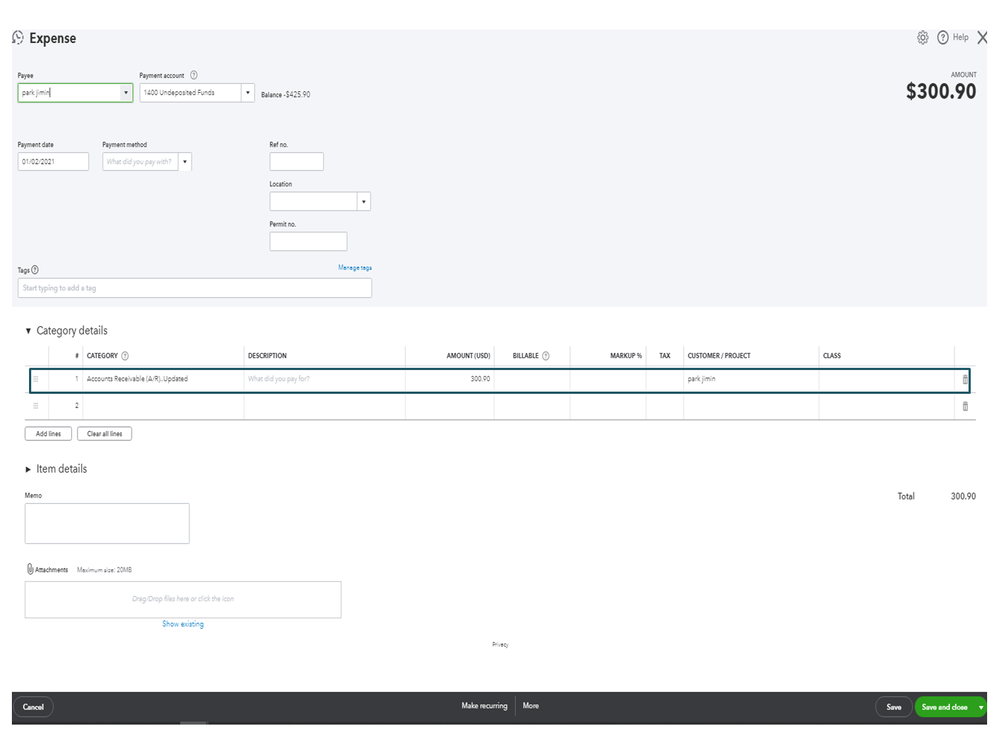
Task: Click the Class cell of line 1
Action: 886,380
